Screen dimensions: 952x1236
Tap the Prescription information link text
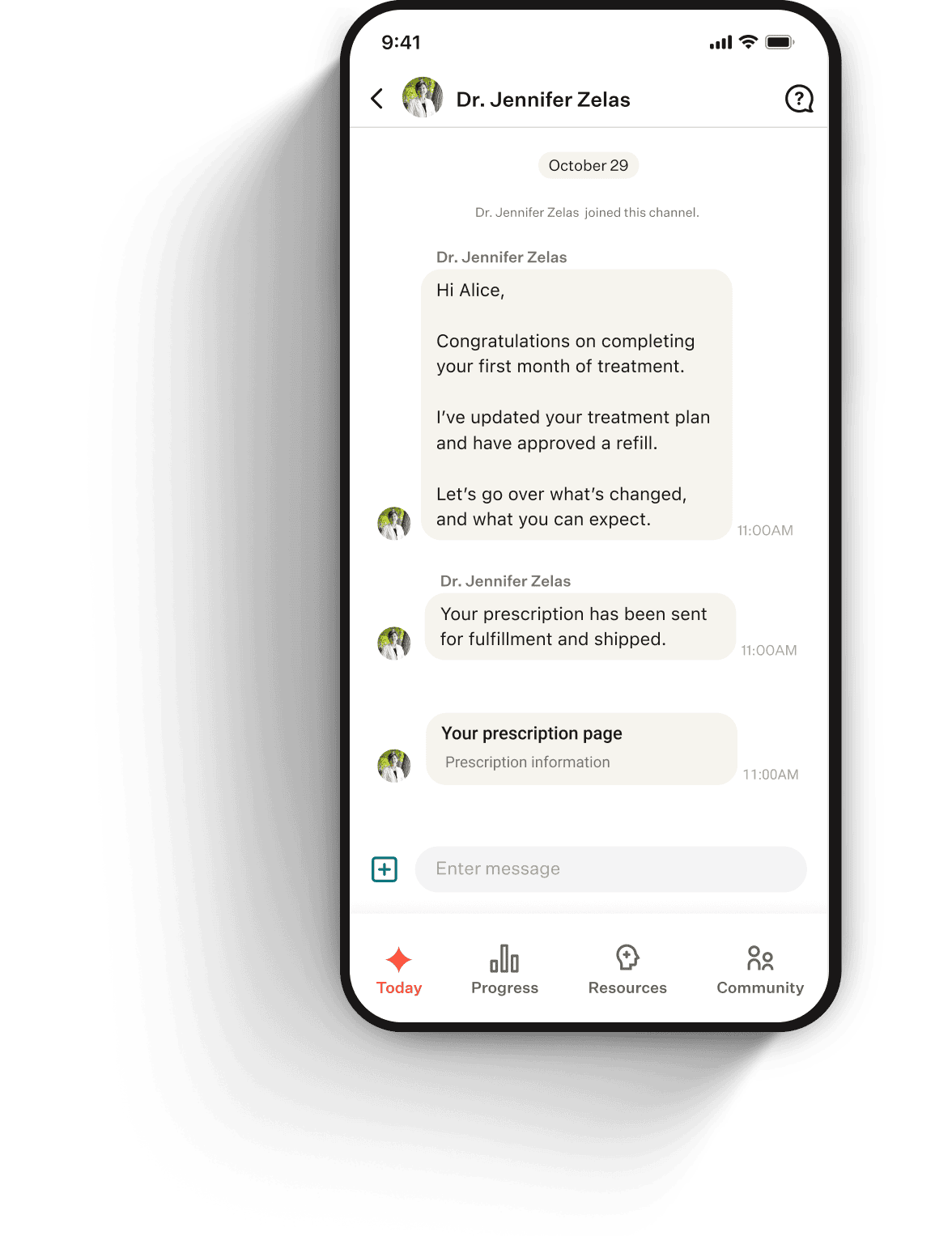(x=528, y=762)
